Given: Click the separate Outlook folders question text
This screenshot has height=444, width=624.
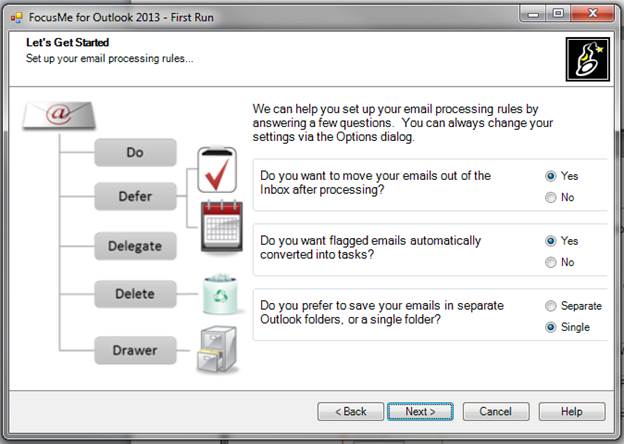Looking at the screenshot, I should 382,312.
